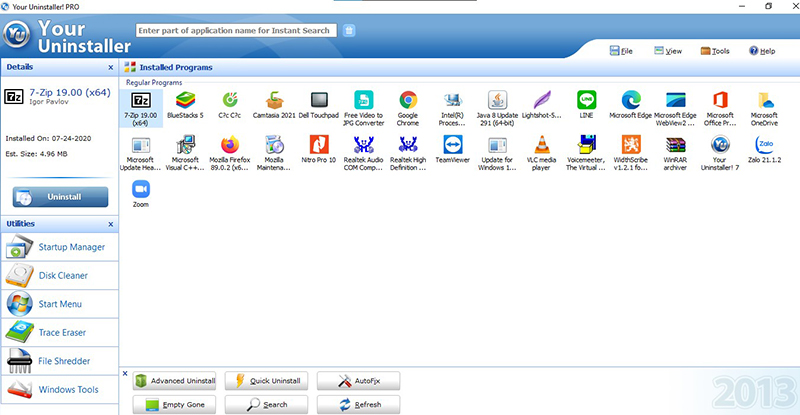Select the VLC media player icon
This screenshot has width=800, height=415.
tap(539, 144)
